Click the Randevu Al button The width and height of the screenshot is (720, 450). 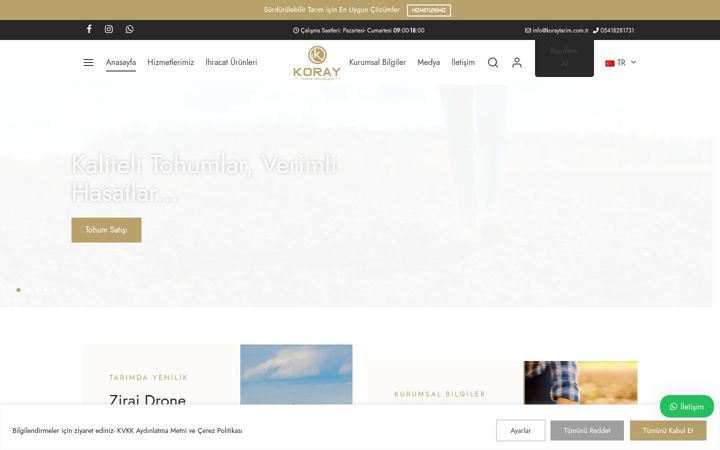(564, 58)
